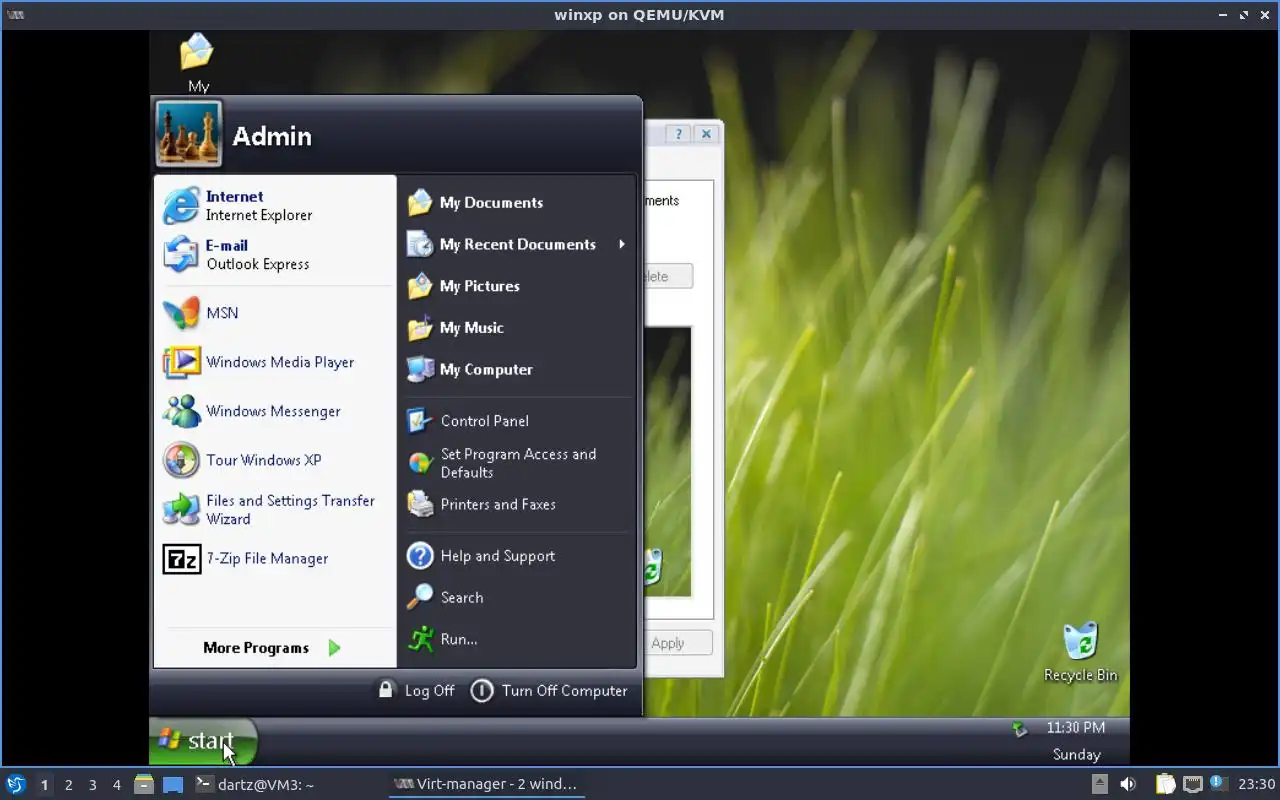This screenshot has height=800, width=1280.
Task: Switch to workspace 2 on host panel
Action: click(x=68, y=785)
